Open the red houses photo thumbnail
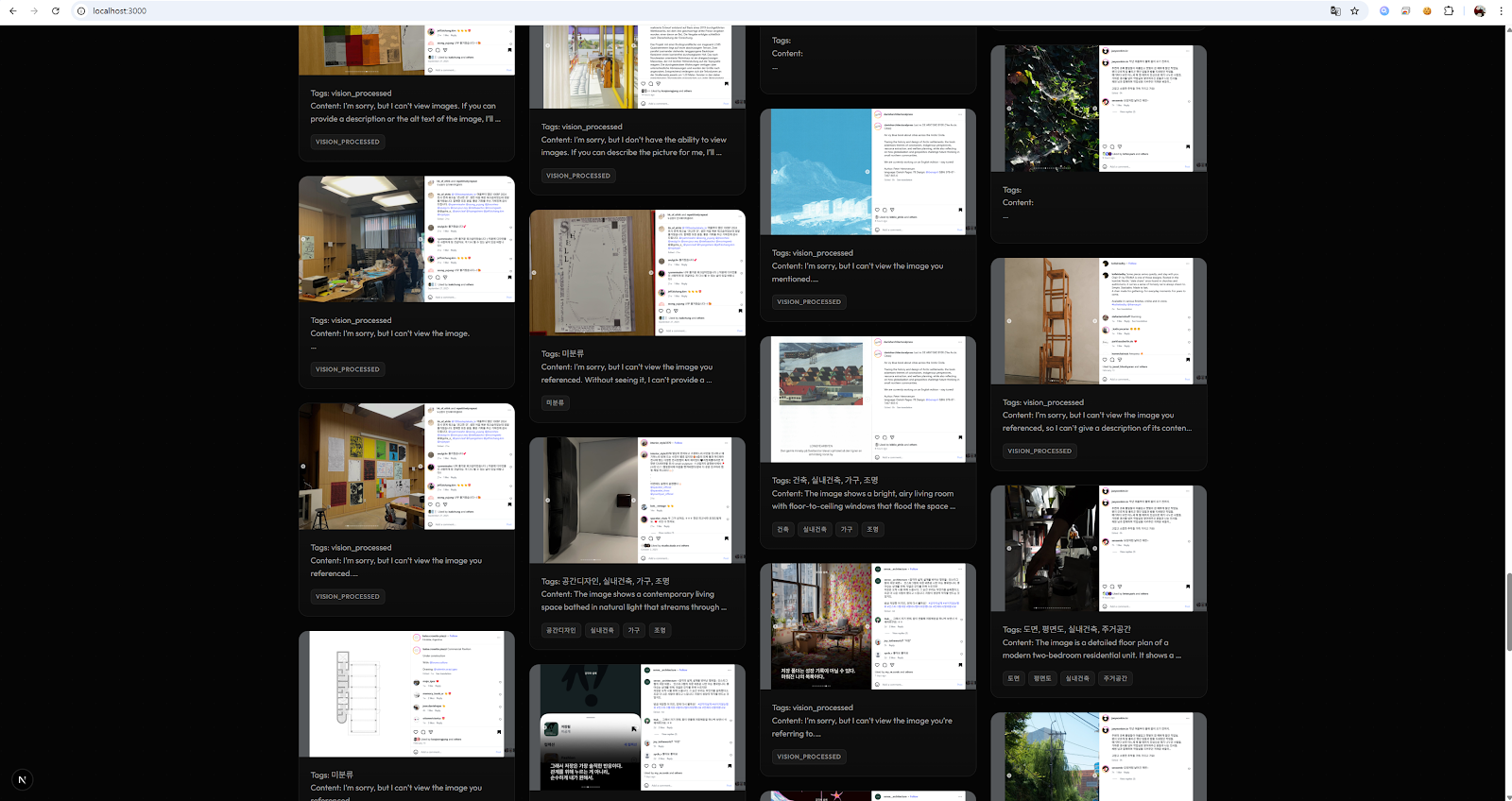The width and height of the screenshot is (1512, 801). click(x=868, y=400)
